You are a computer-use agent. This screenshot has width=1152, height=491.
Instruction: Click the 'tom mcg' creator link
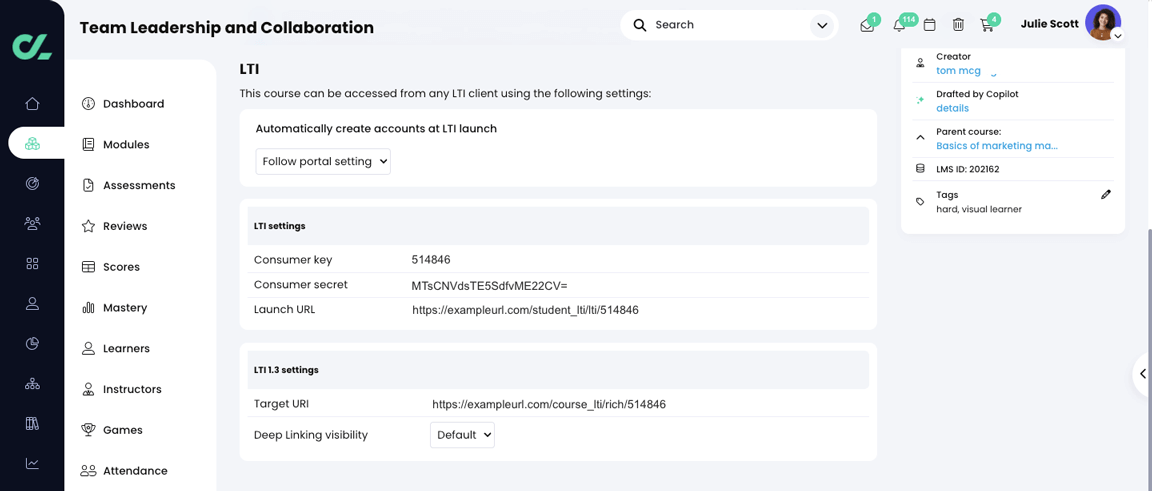click(x=958, y=71)
